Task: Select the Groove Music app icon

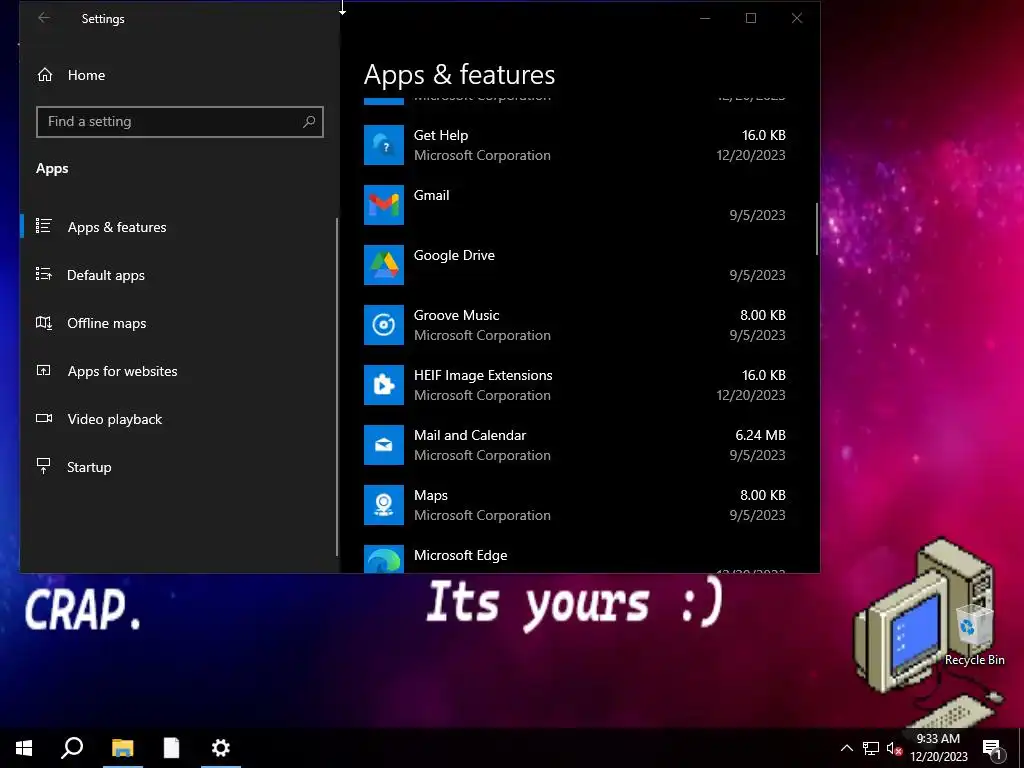Action: pyautogui.click(x=383, y=325)
